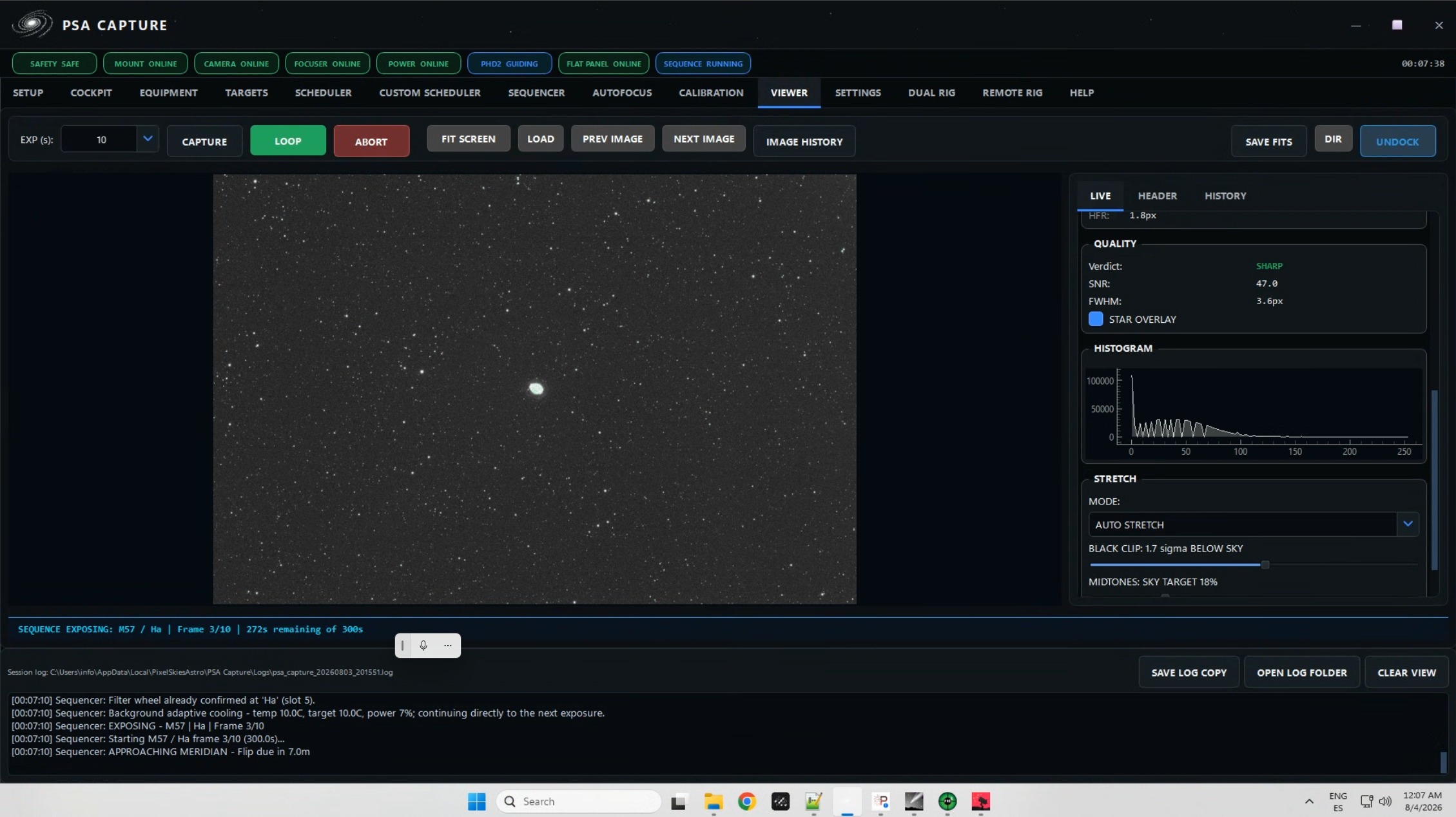This screenshot has height=817, width=1456.
Task: Go to the Equipment tab
Action: (x=169, y=93)
